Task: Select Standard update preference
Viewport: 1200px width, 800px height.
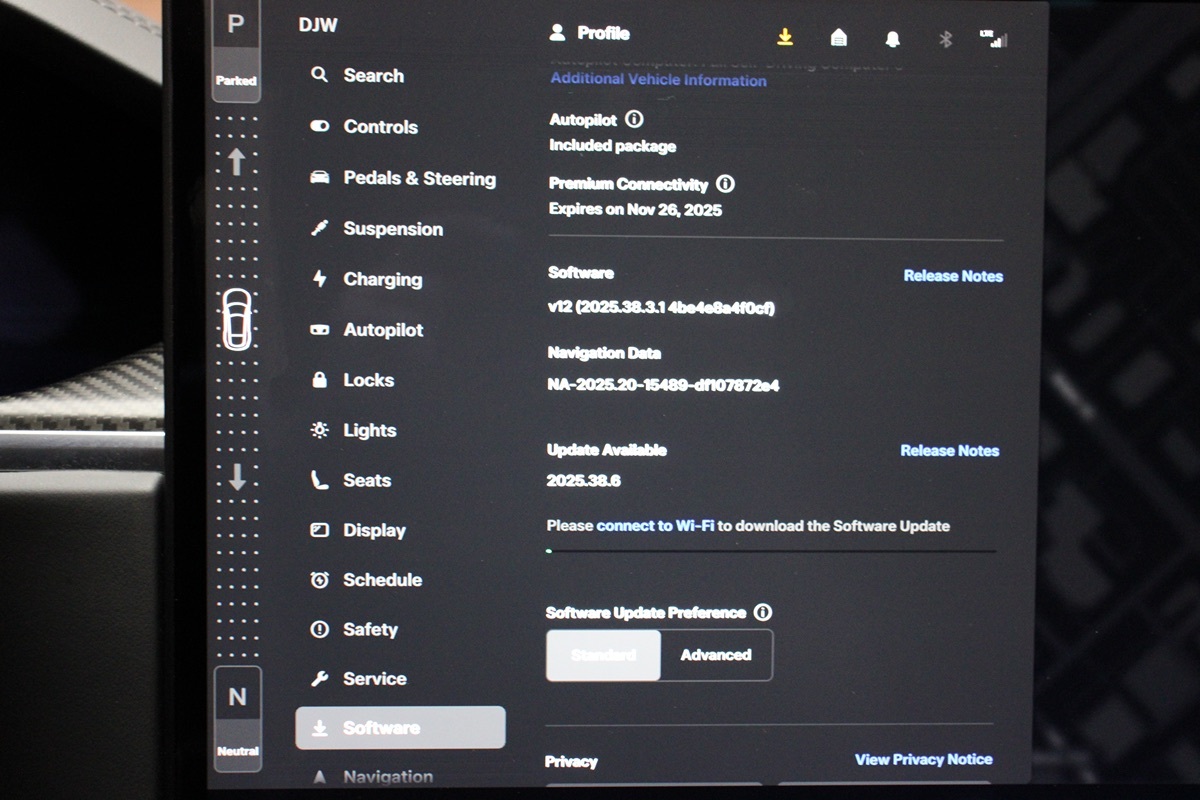Action: click(603, 655)
